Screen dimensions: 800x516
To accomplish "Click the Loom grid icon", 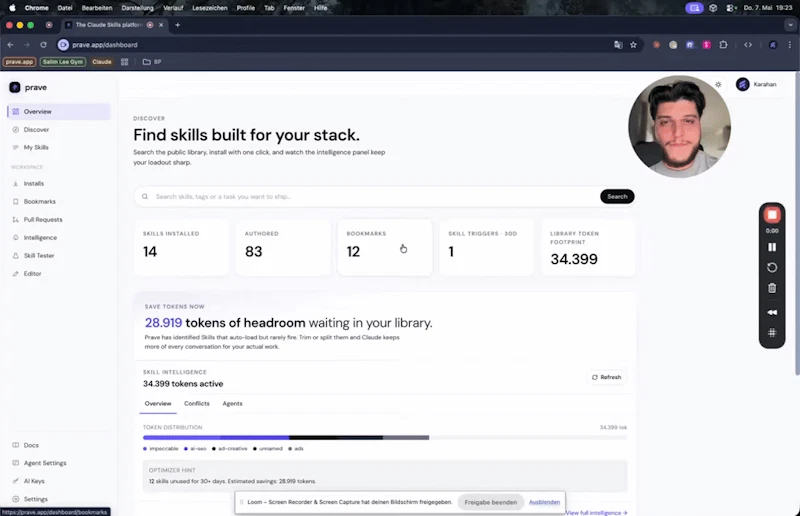I will (x=772, y=333).
